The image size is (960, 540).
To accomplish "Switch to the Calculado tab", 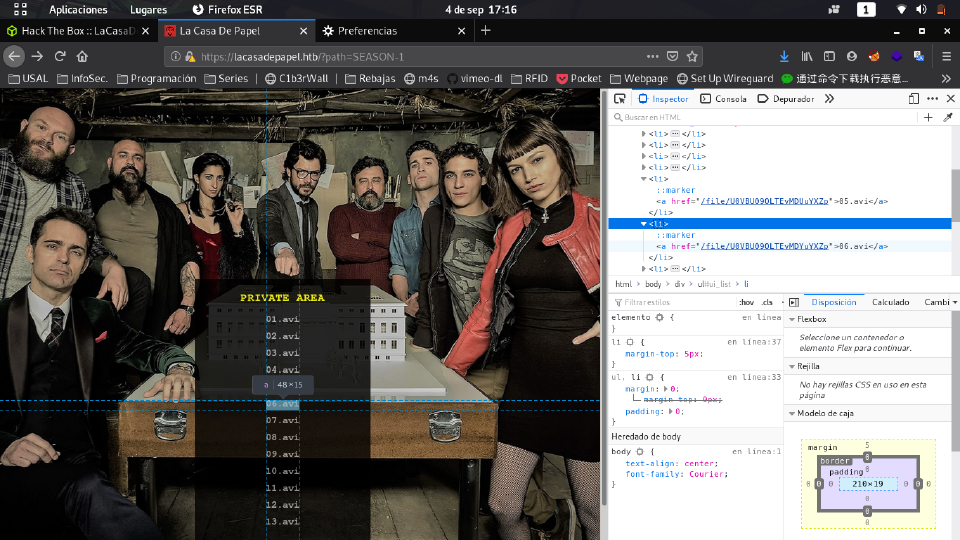I will 890,302.
